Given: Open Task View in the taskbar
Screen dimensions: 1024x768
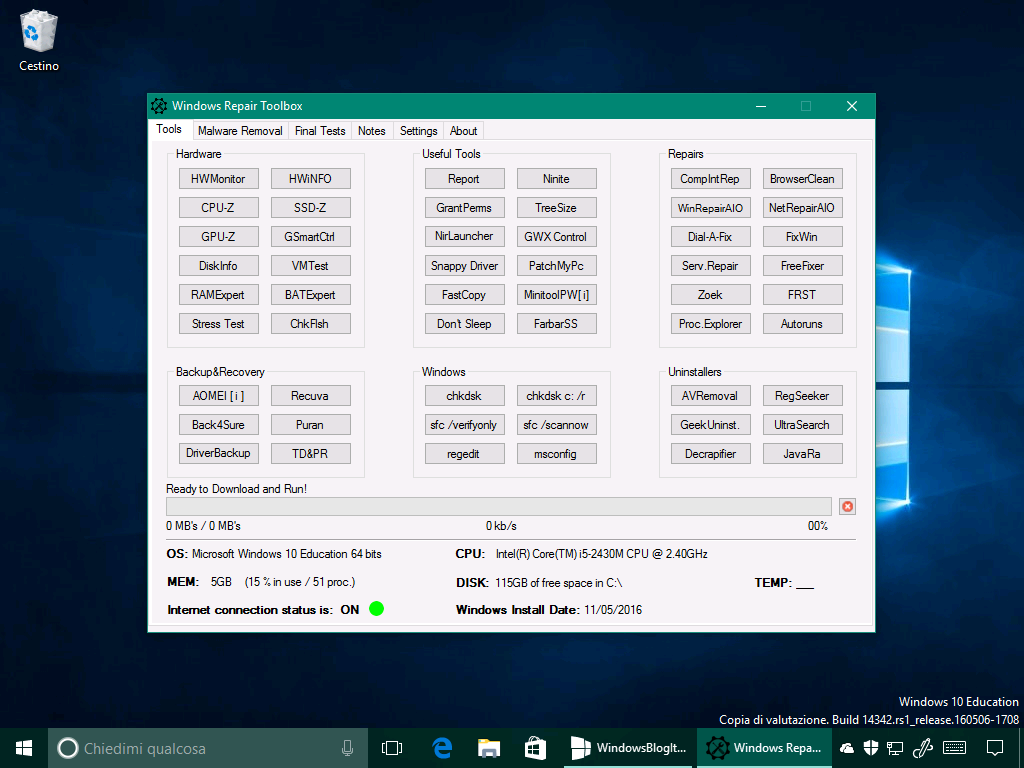Looking at the screenshot, I should pos(392,748).
